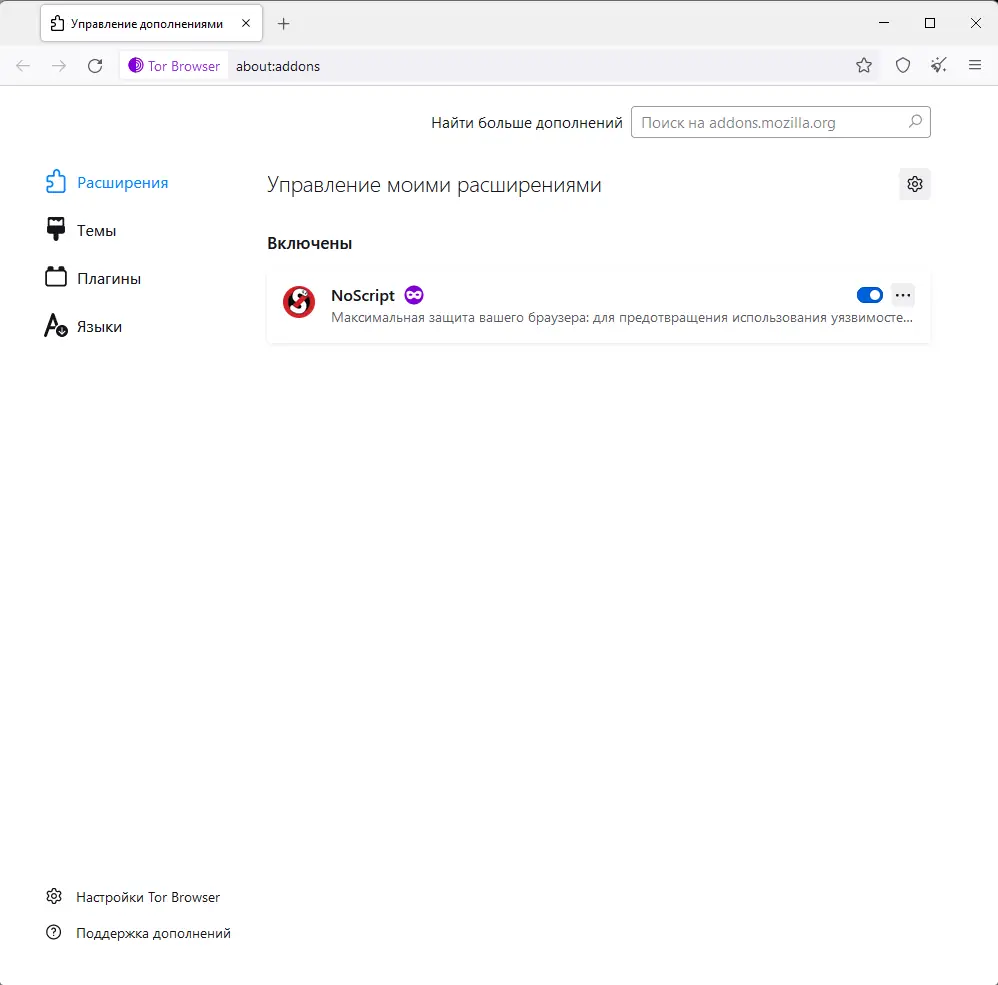The height and width of the screenshot is (985, 998).
Task: Click the NoScript extension logo
Action: click(299, 302)
